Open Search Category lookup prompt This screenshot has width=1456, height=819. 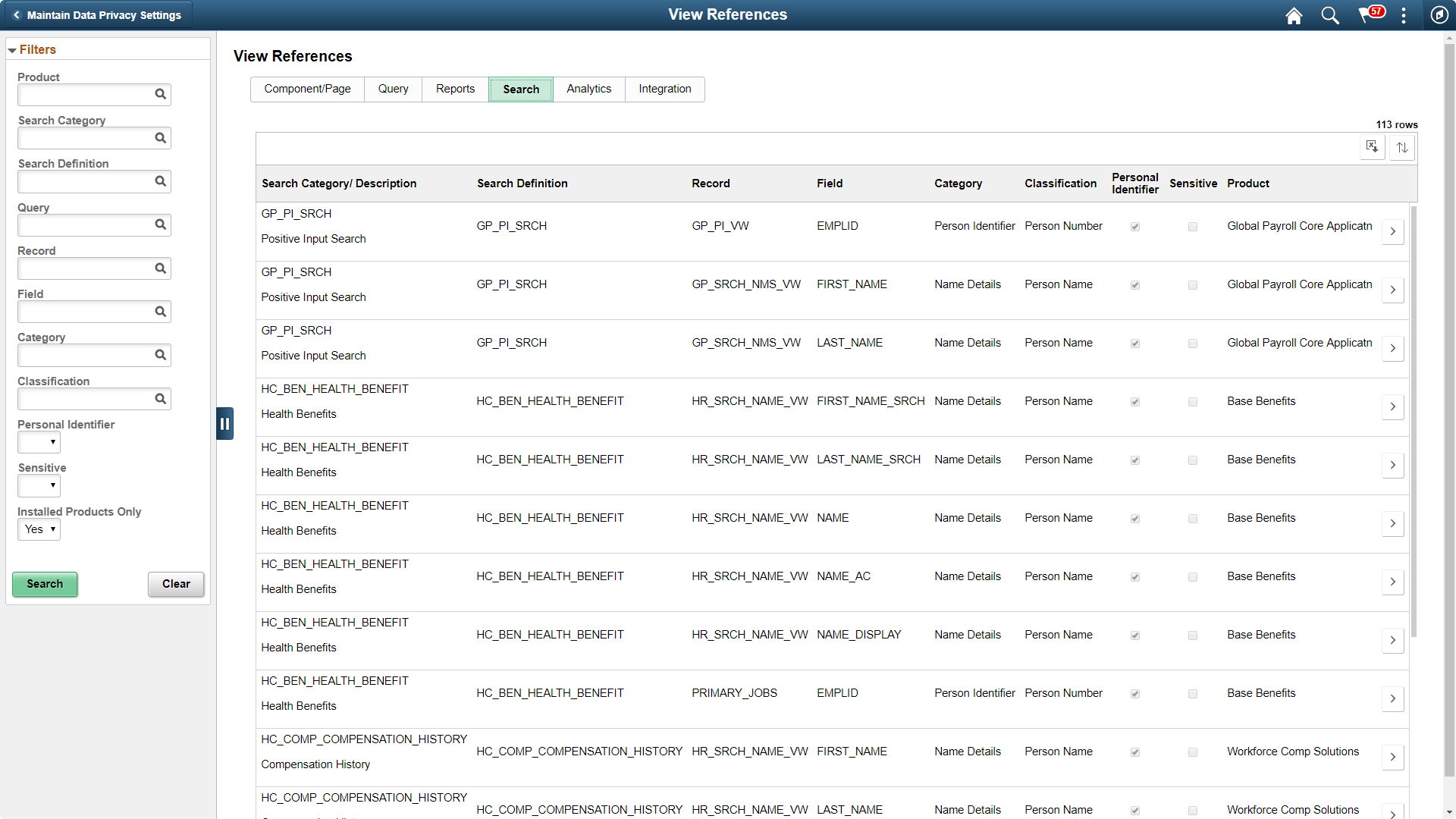[x=160, y=137]
